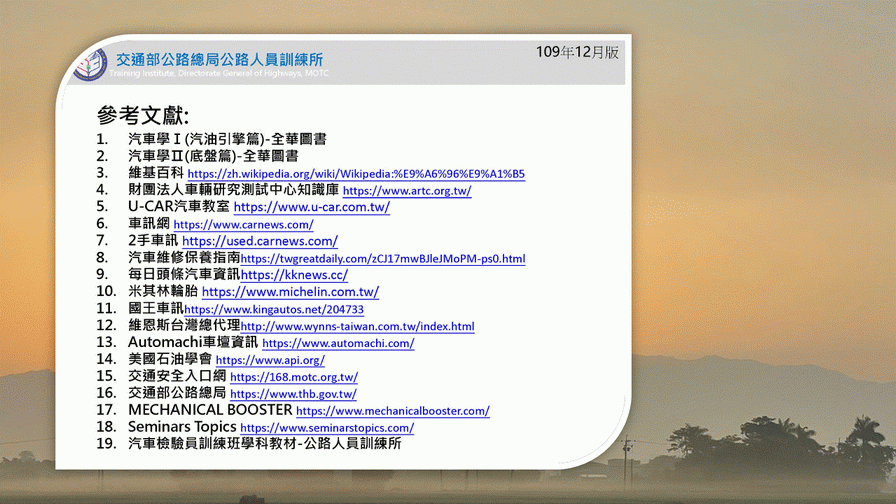Open the www.thb.gov.tw link
The width and height of the screenshot is (896, 504).
(x=293, y=395)
